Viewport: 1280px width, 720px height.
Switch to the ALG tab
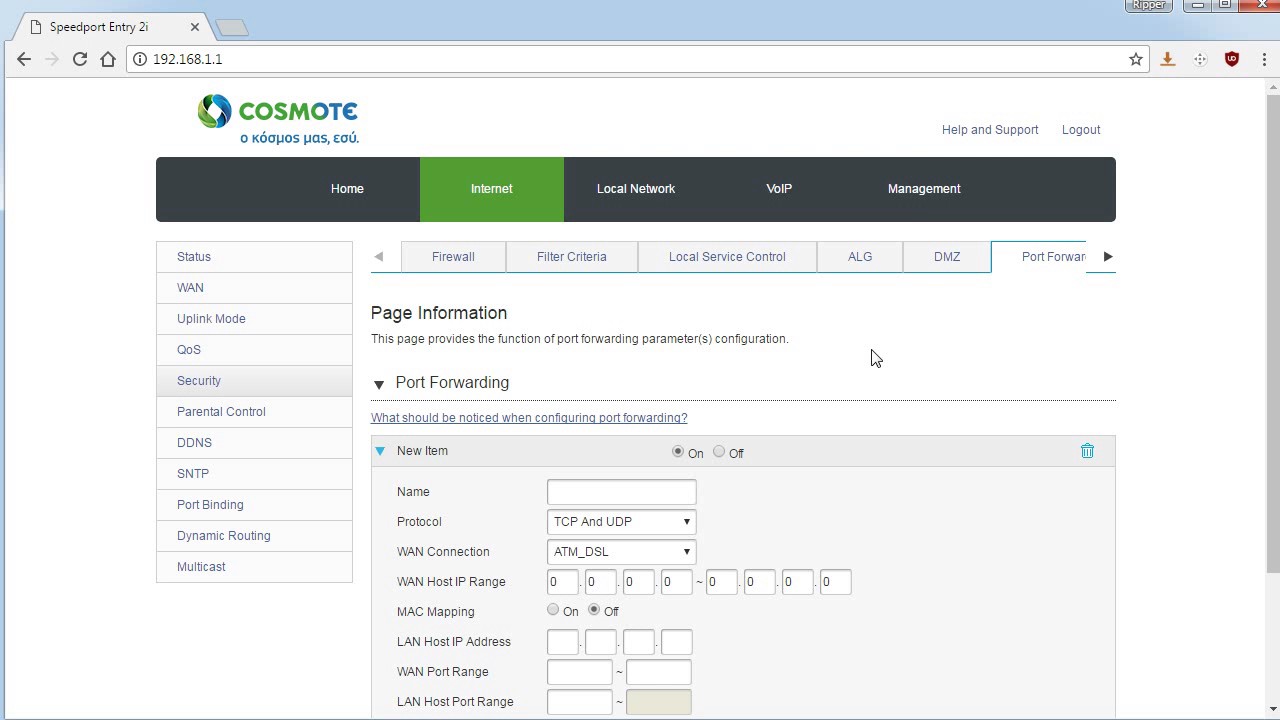click(860, 257)
